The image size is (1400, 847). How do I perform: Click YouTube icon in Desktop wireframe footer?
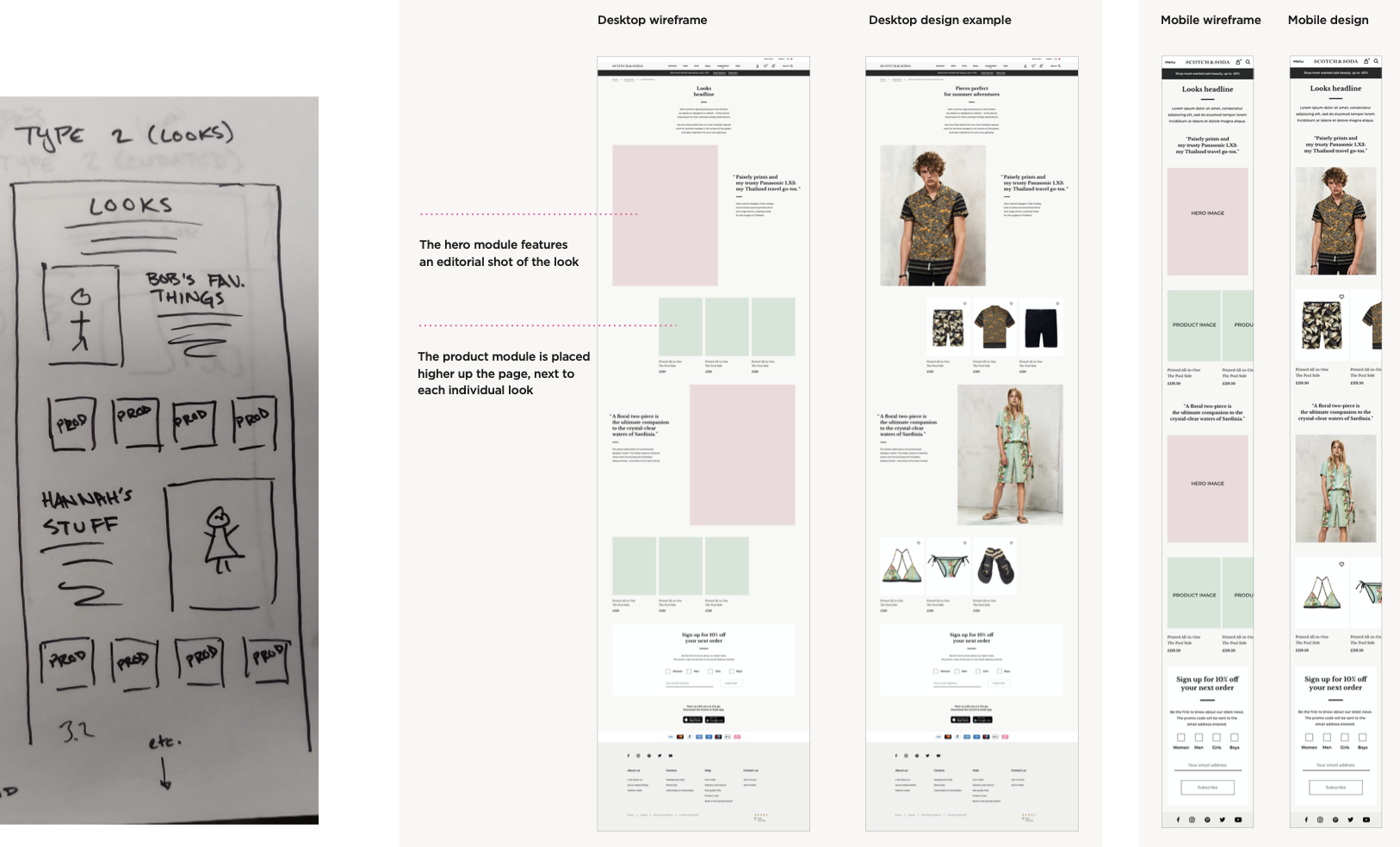tap(671, 756)
